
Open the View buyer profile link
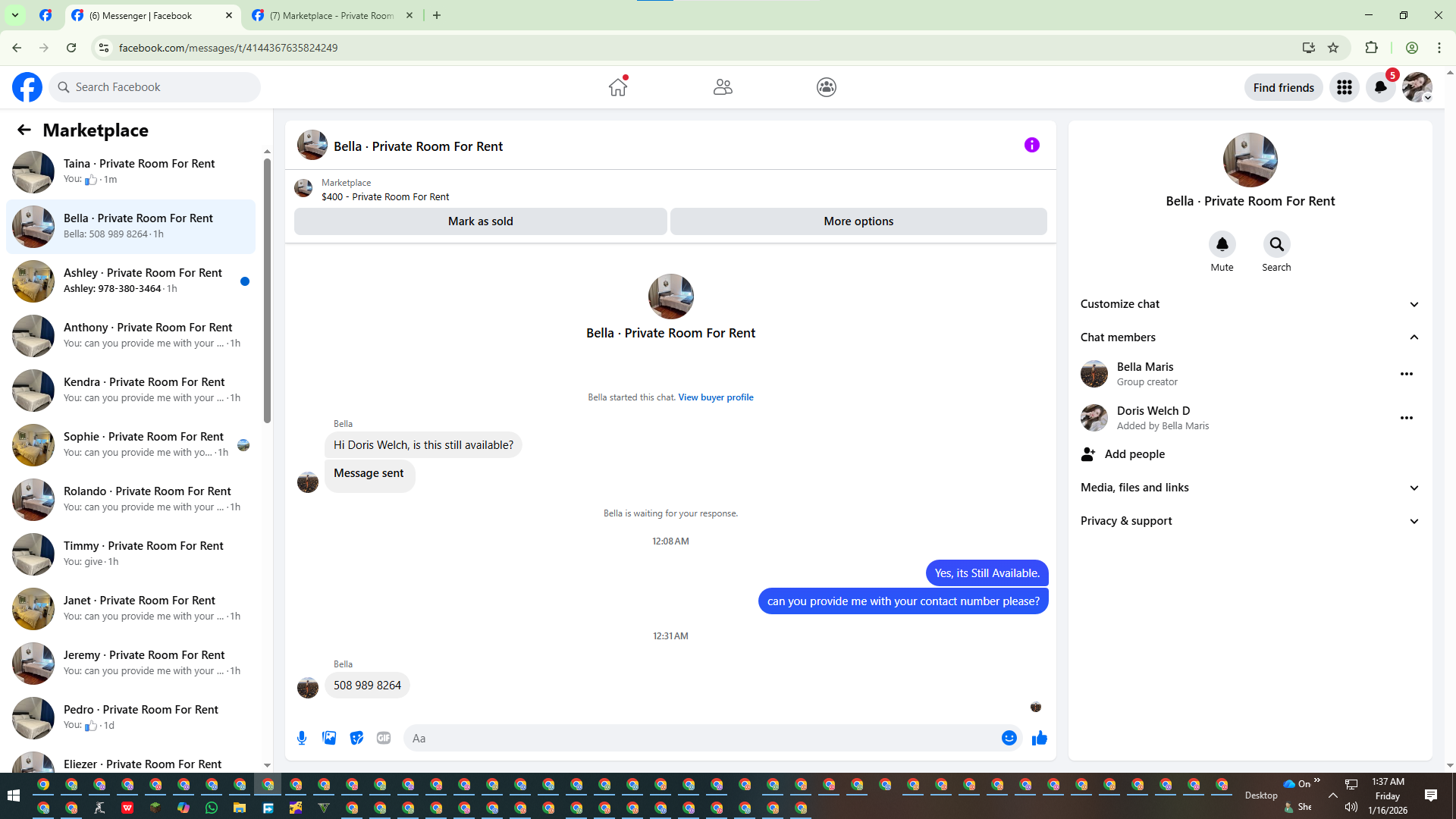click(x=715, y=397)
